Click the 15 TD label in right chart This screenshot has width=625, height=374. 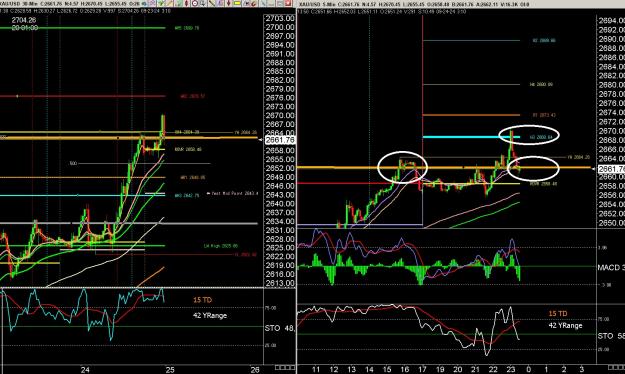coord(558,313)
